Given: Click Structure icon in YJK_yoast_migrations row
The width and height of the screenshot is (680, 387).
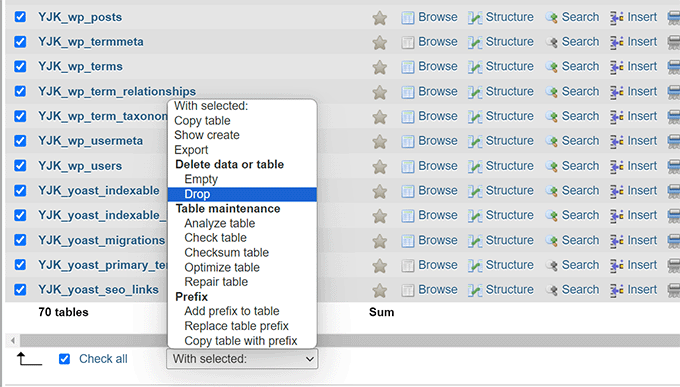Looking at the screenshot, I should 475,240.
